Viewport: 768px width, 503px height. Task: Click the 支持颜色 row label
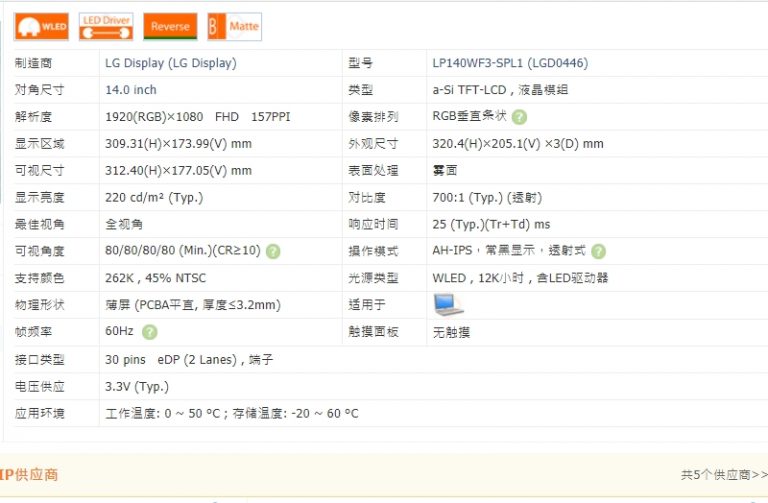click(x=40, y=278)
